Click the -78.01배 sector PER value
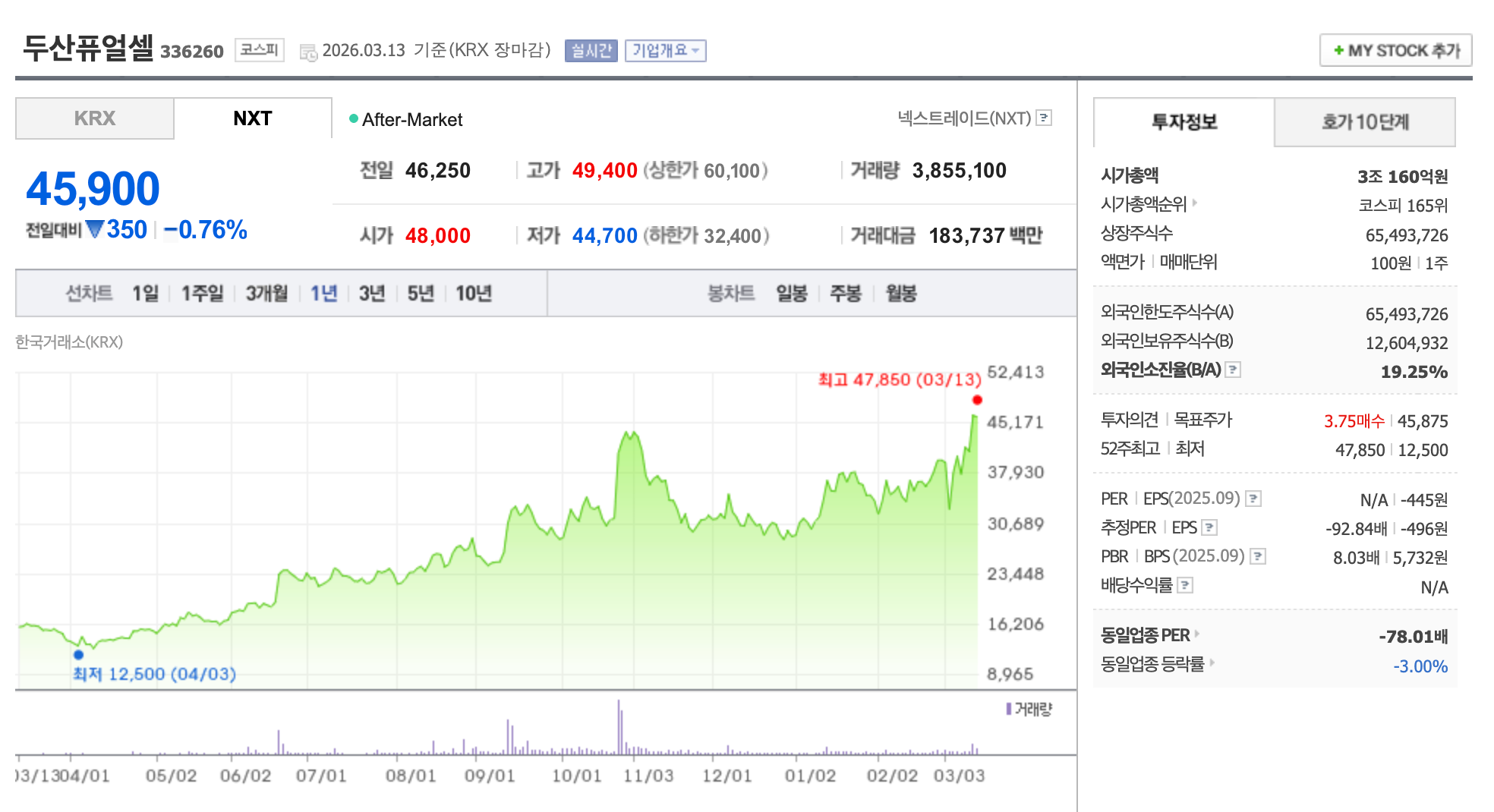Viewport: 1494px width, 812px height. tap(1414, 636)
